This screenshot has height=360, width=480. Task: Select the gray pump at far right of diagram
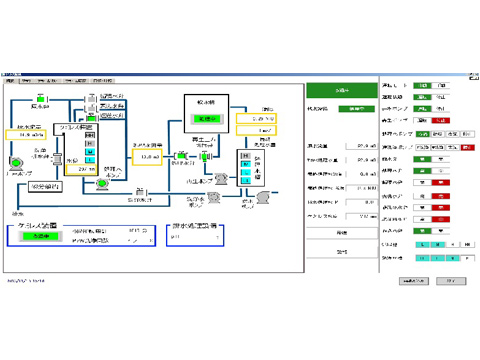point(263,197)
